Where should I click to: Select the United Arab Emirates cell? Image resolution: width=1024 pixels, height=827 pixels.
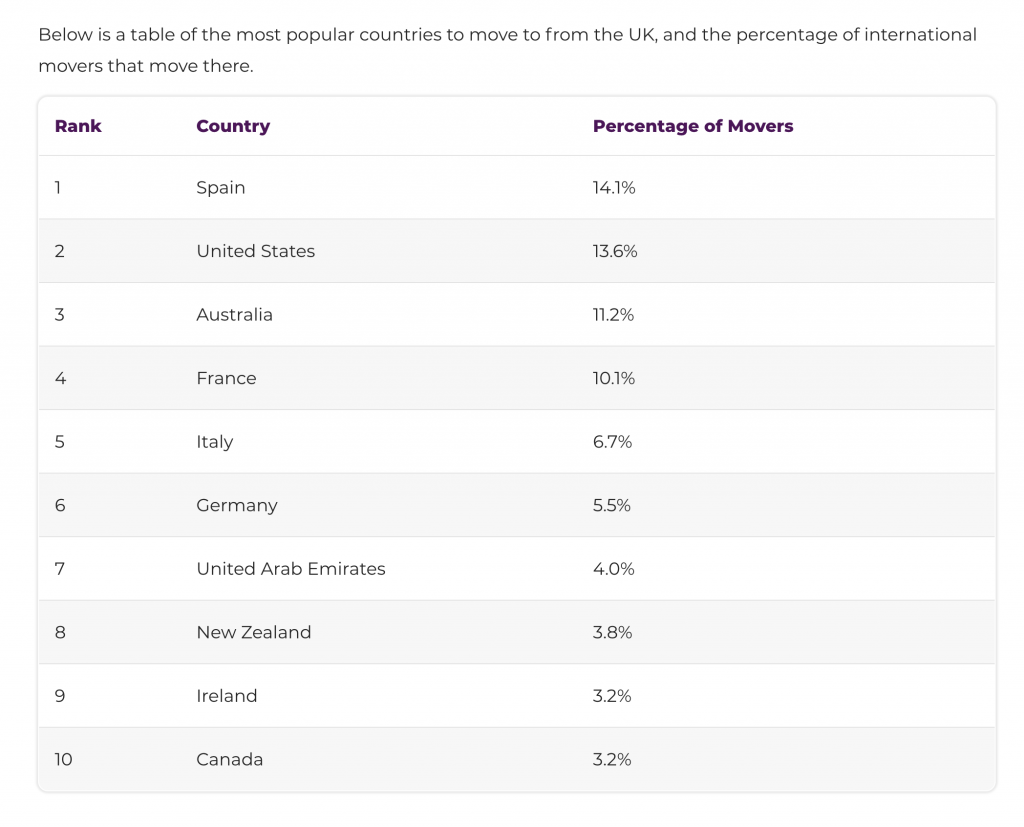click(x=291, y=569)
